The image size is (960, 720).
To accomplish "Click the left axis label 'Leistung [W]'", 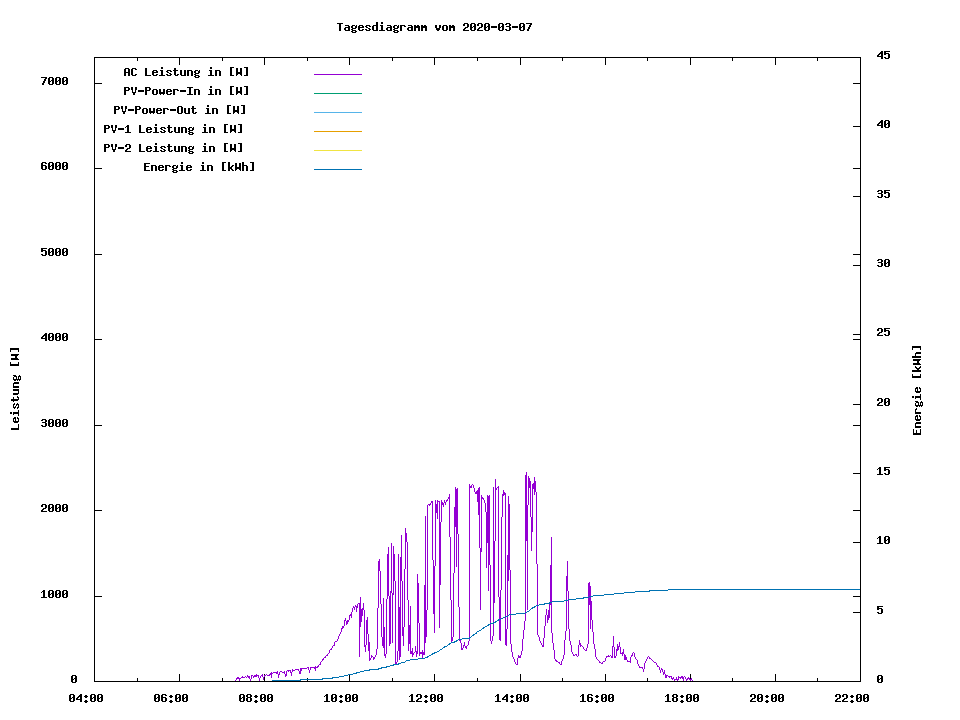I will (15, 389).
